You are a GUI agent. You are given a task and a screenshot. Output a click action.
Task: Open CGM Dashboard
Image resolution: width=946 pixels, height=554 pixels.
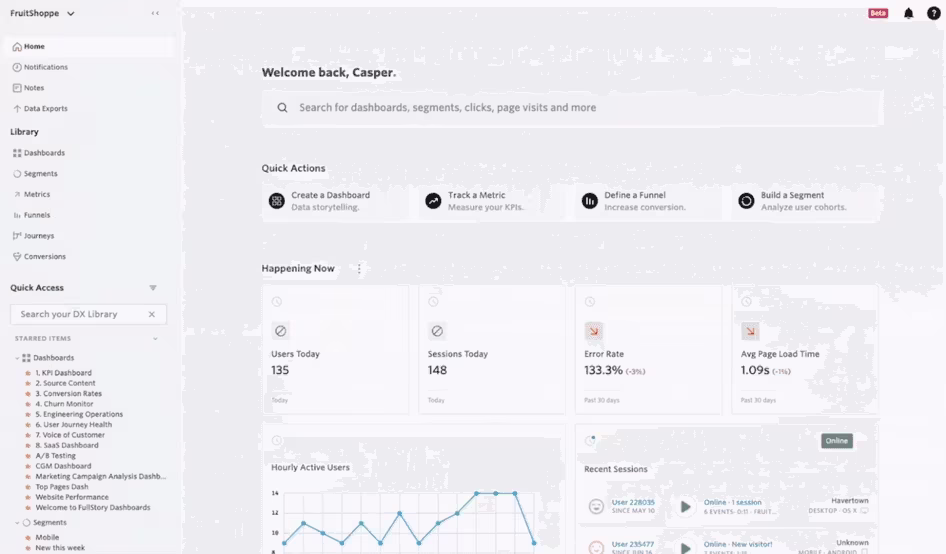coord(63,466)
